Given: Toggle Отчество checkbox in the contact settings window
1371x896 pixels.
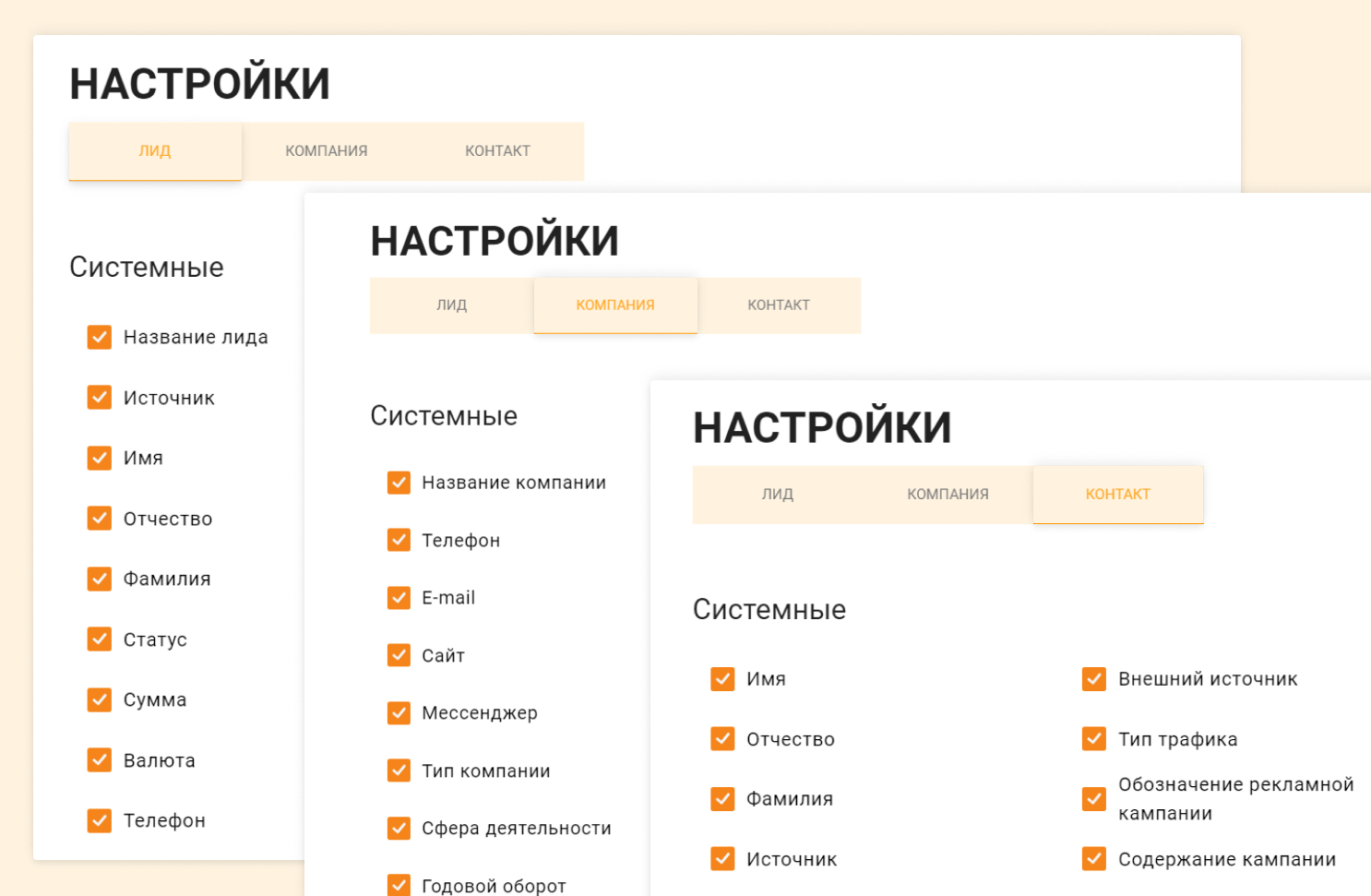Looking at the screenshot, I should [x=723, y=739].
